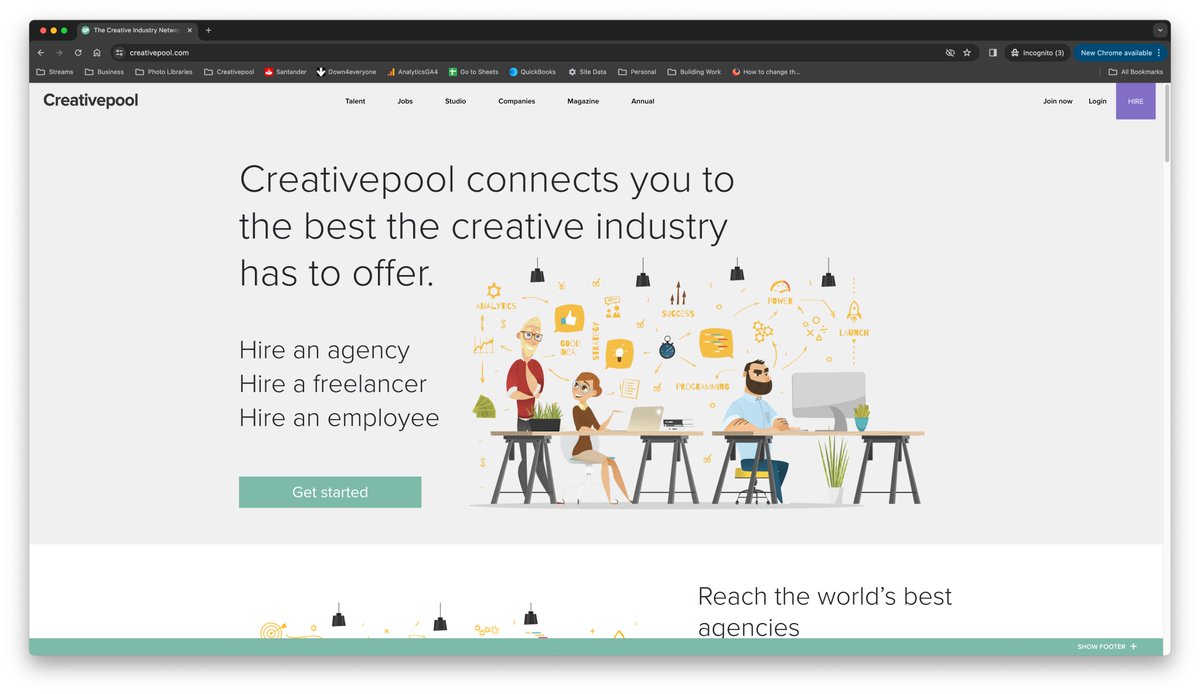The width and height of the screenshot is (1200, 694).
Task: Reload the creativepool.com page
Action: click(x=78, y=52)
